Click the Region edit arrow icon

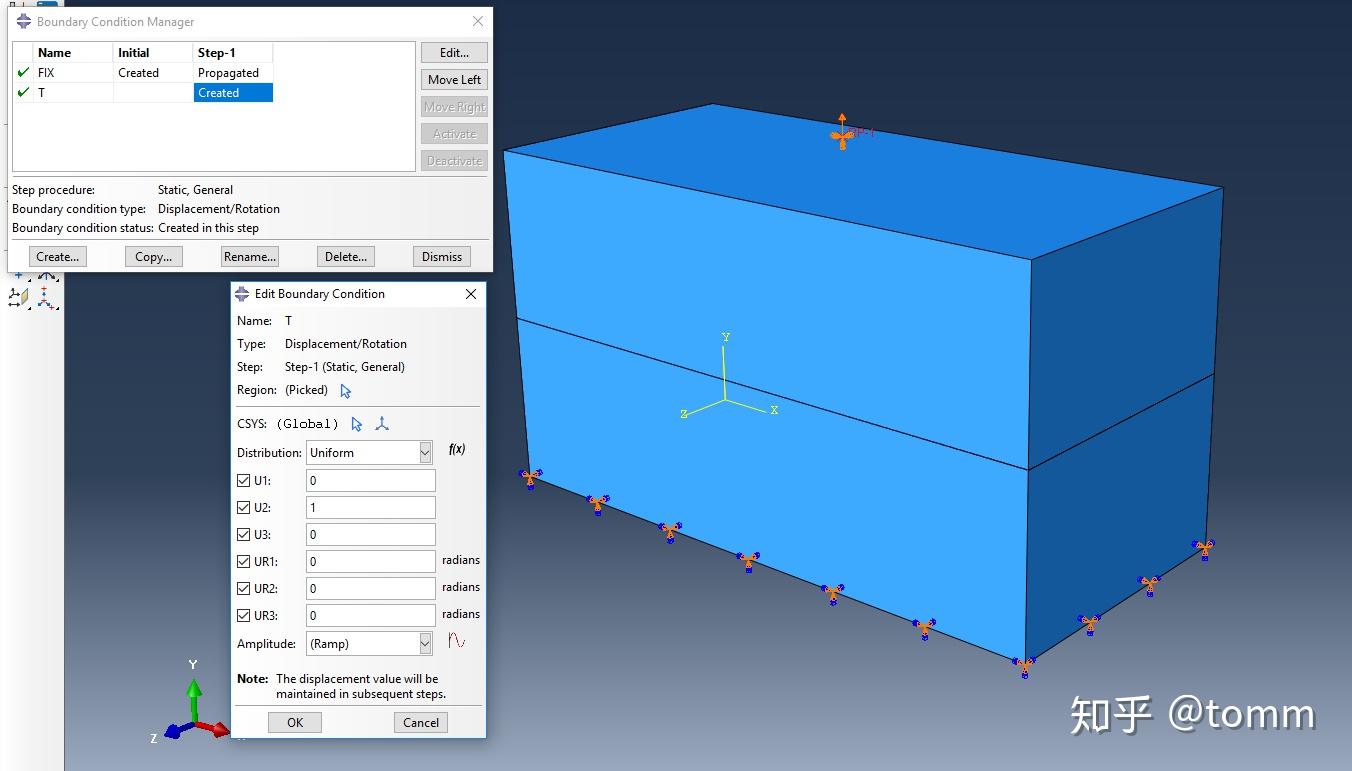point(344,391)
